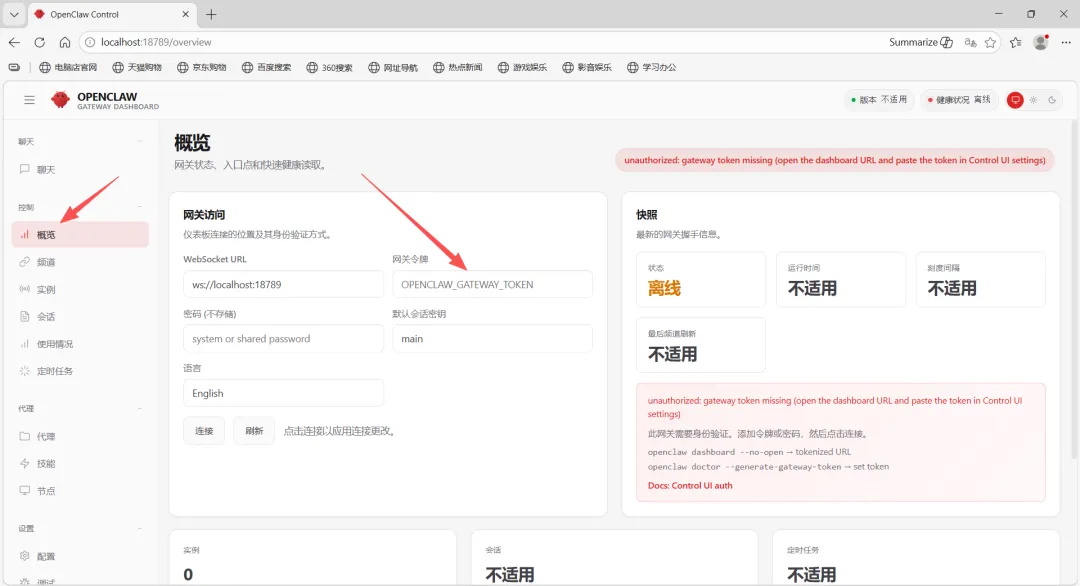Click the 版本 version status pill
This screenshot has height=586, width=1080.
point(879,100)
